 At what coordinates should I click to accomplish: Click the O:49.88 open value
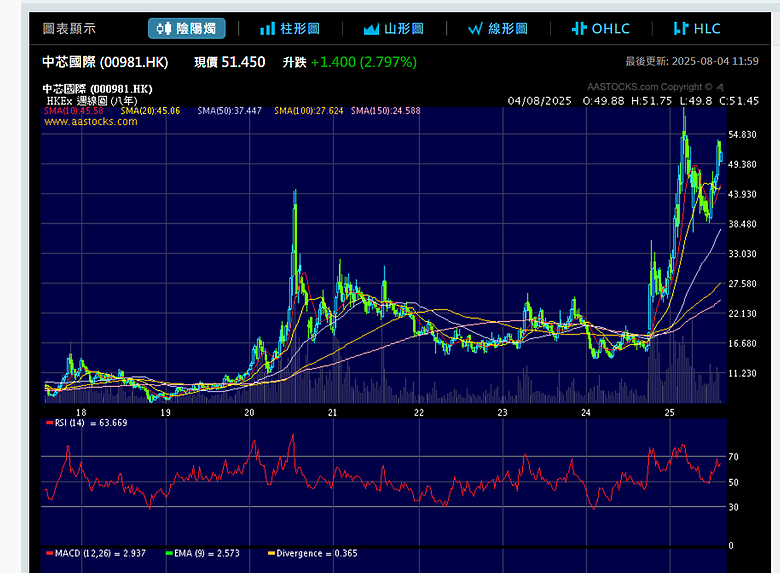tap(603, 101)
